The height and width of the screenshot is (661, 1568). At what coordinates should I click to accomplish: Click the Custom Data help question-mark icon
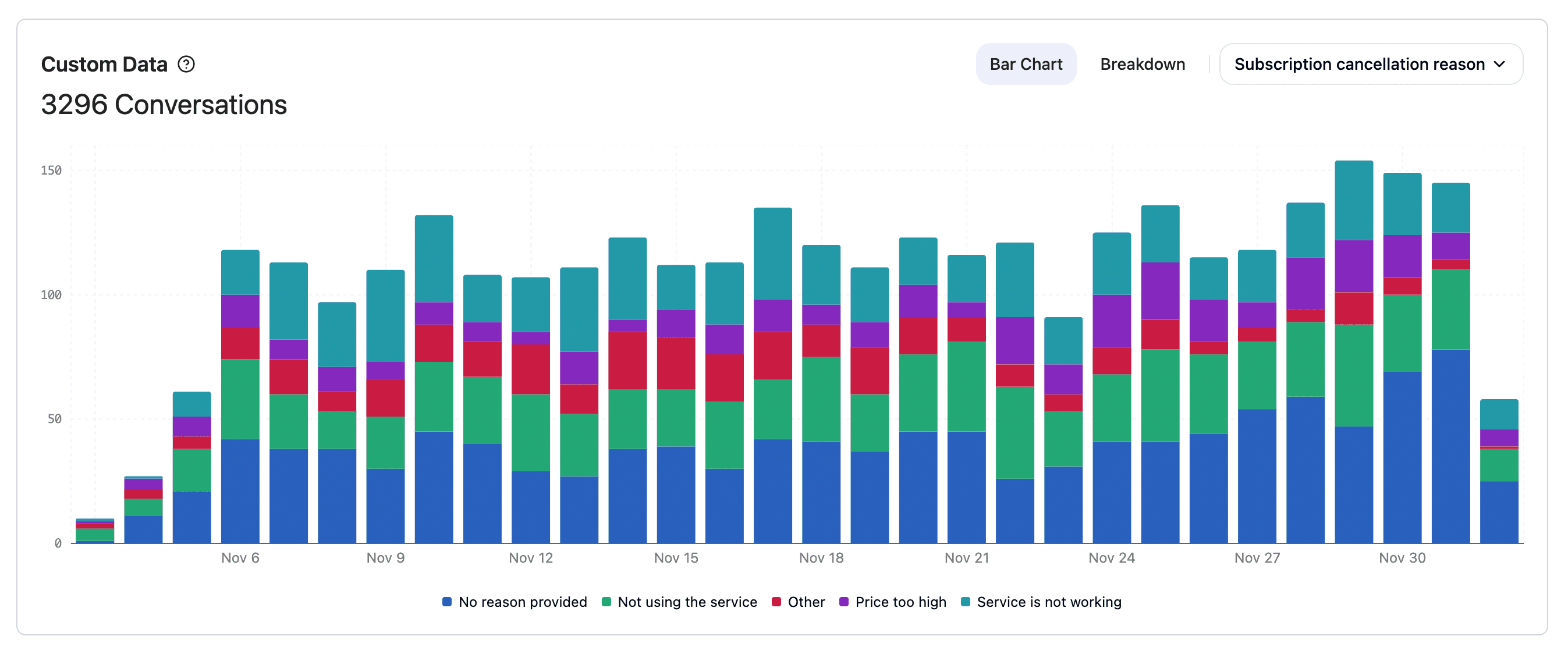186,64
